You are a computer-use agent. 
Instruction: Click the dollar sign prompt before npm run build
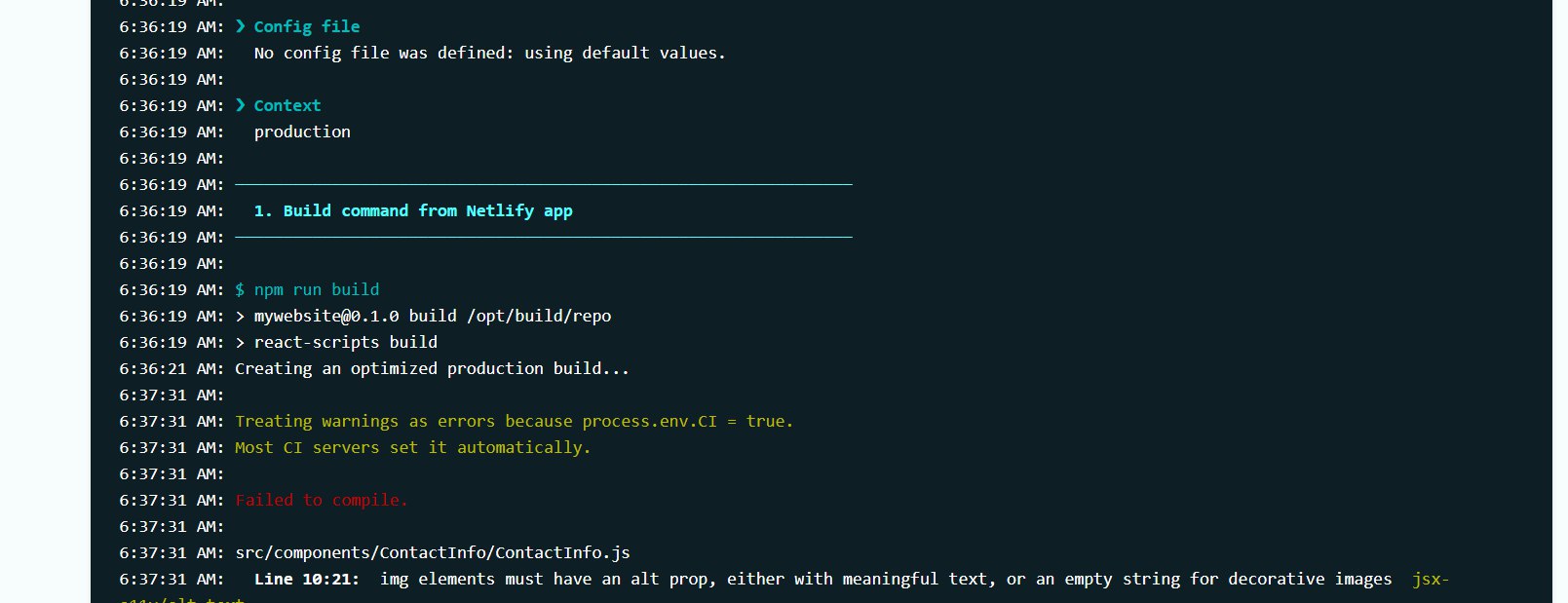240,289
